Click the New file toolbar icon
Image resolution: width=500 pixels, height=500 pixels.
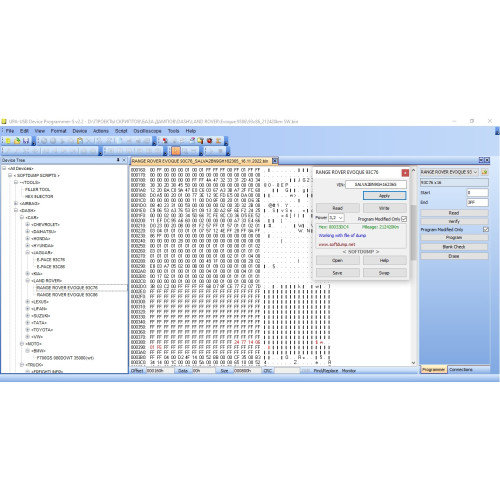pos(8,141)
